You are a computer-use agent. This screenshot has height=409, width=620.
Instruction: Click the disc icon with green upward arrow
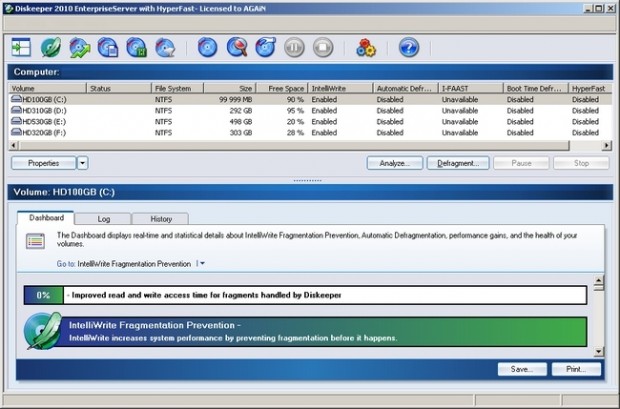(x=79, y=47)
